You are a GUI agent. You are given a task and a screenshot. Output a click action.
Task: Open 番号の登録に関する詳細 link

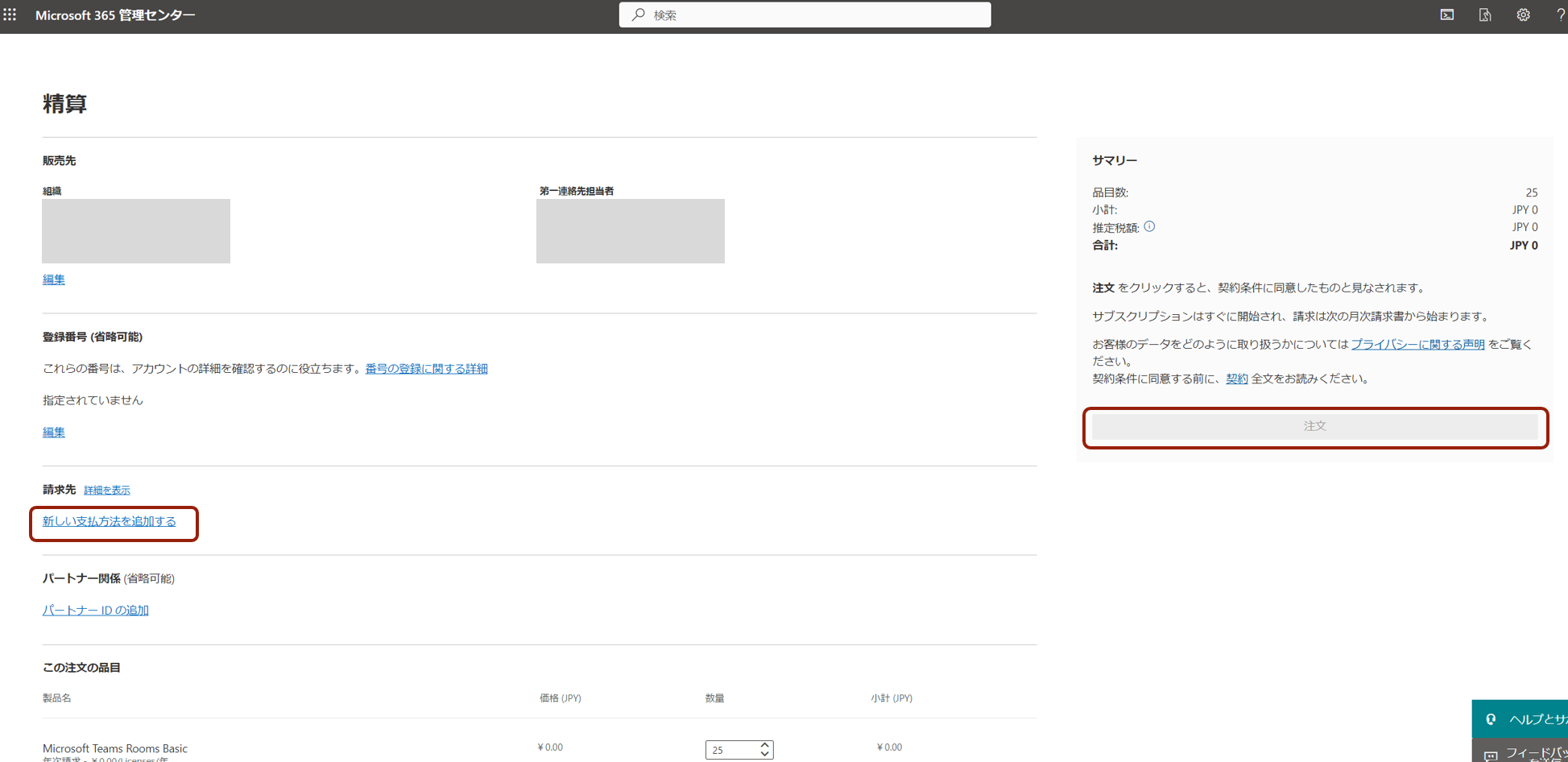(426, 368)
